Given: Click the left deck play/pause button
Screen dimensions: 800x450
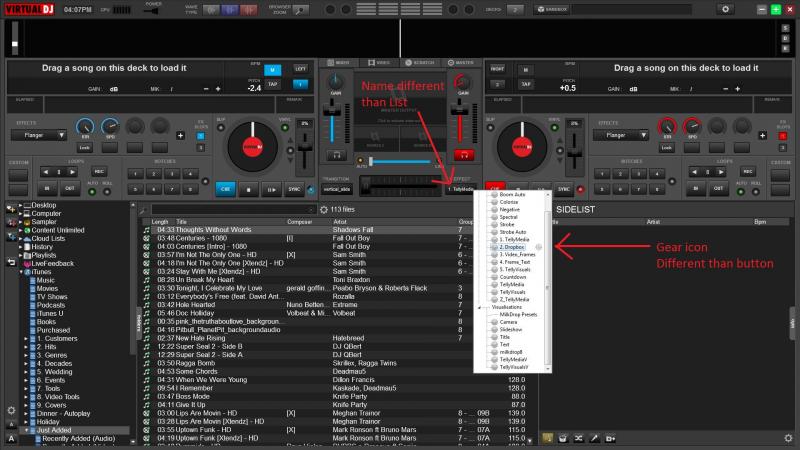Looking at the screenshot, I should click(271, 189).
